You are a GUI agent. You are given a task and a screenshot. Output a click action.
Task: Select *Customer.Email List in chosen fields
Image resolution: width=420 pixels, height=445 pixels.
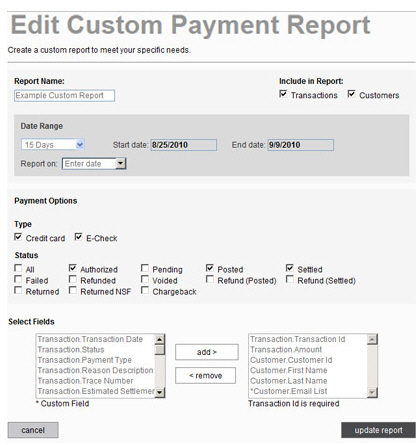point(308,391)
